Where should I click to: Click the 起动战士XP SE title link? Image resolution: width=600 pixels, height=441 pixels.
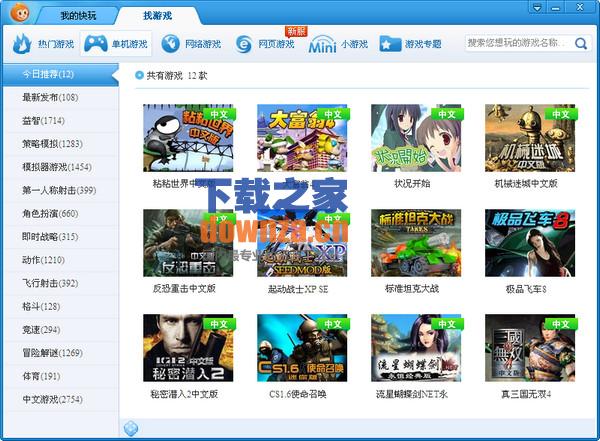click(x=298, y=289)
